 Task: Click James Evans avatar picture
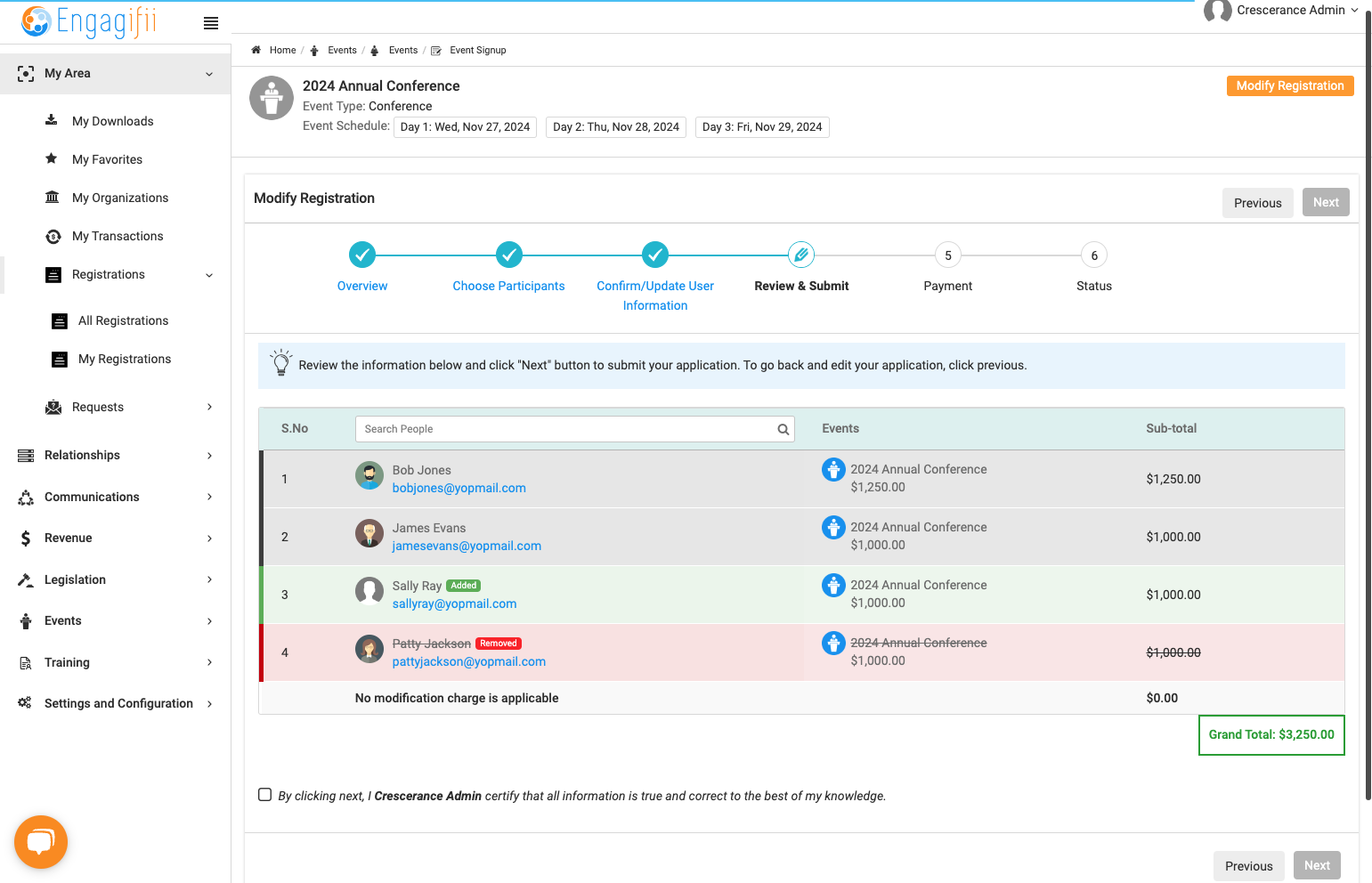pyautogui.click(x=369, y=534)
